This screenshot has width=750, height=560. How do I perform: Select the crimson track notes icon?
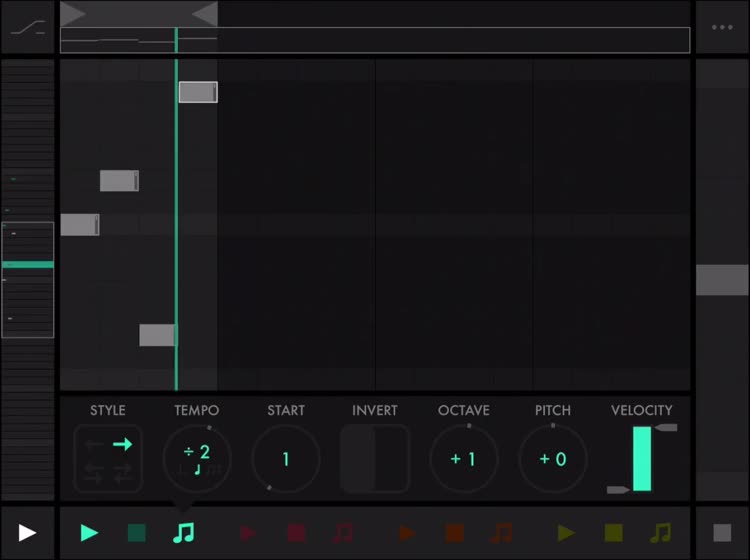tap(343, 533)
